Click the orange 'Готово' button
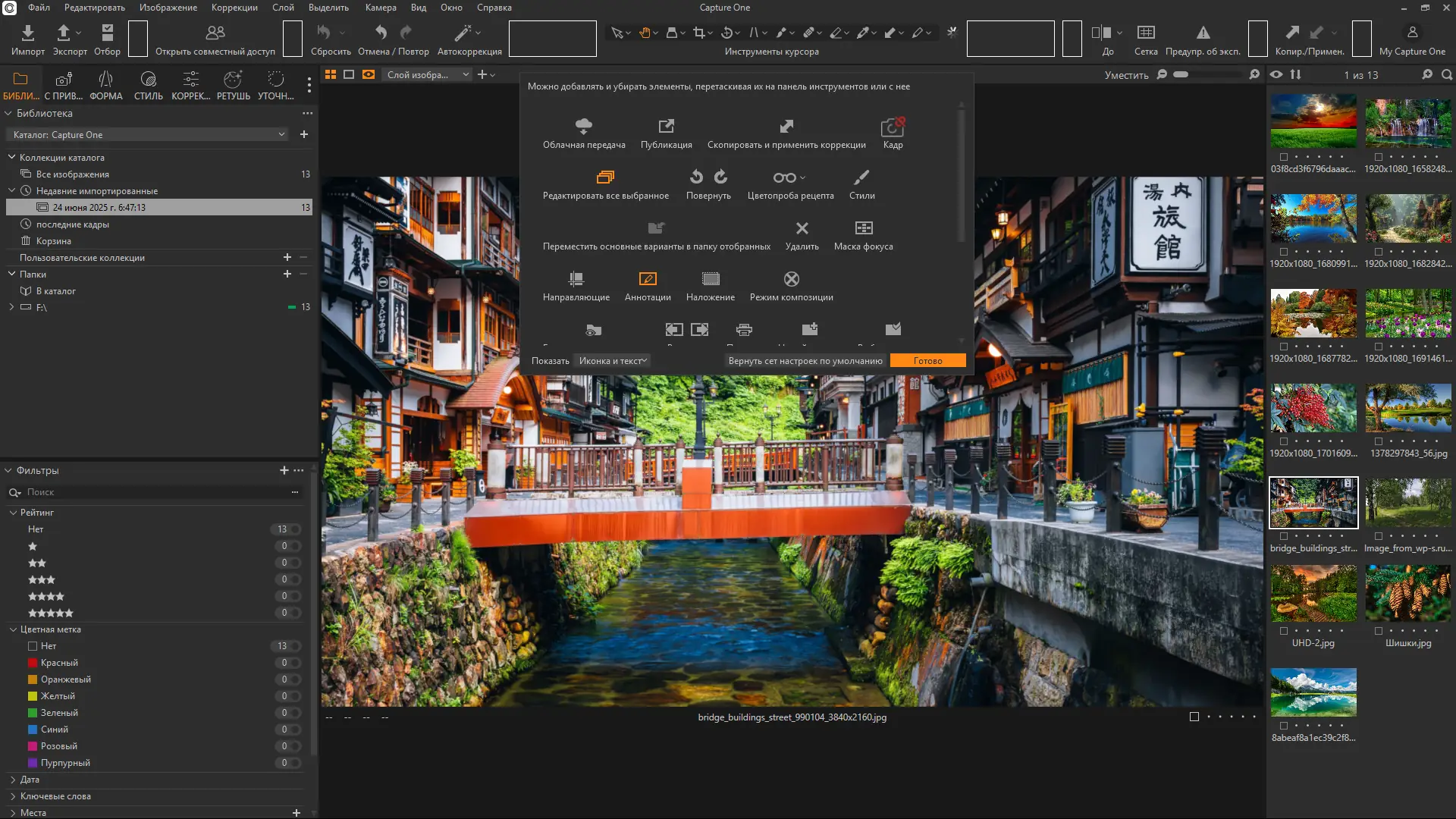 pyautogui.click(x=927, y=361)
